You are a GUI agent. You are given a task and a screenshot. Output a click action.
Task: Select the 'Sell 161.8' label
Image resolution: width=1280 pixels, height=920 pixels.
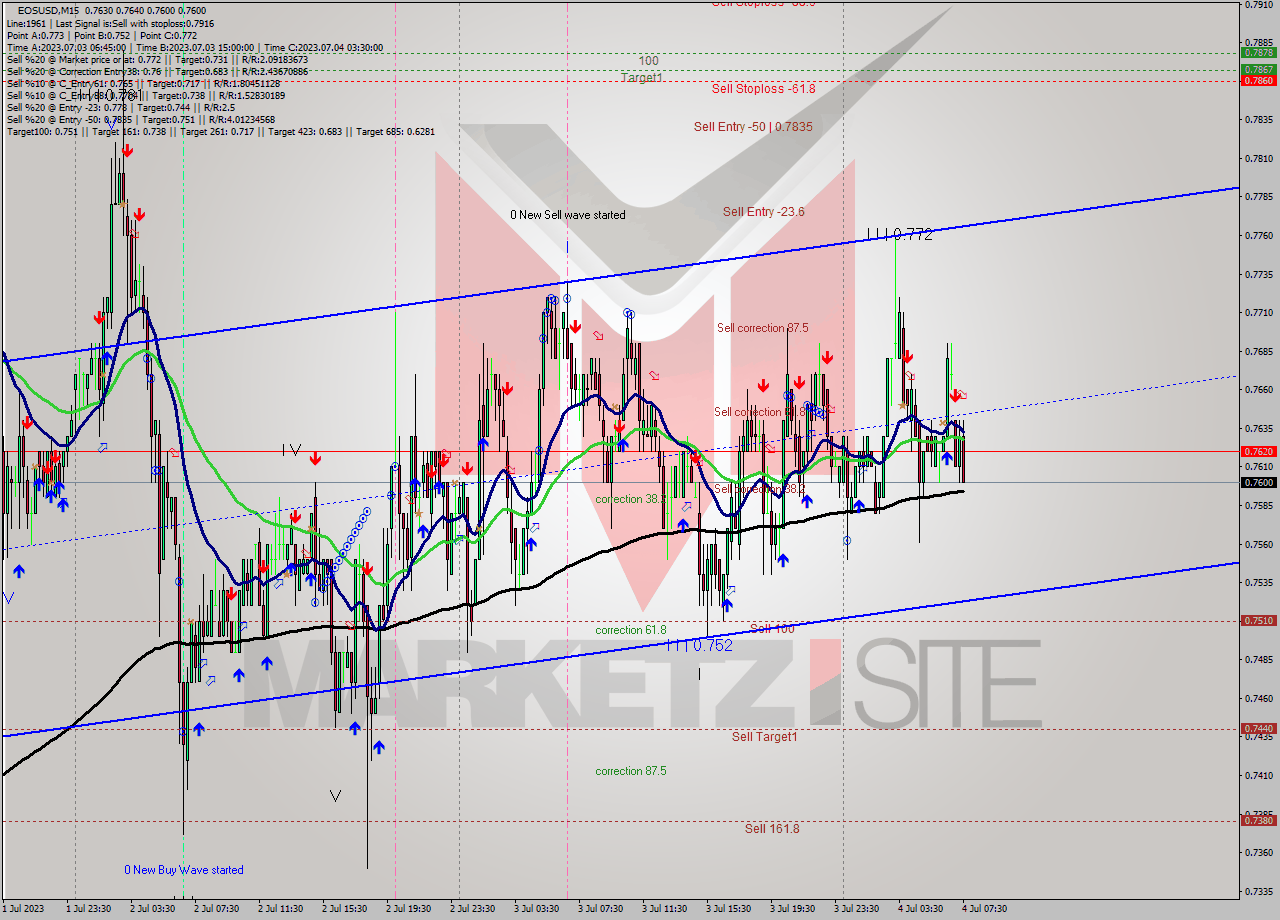click(x=772, y=829)
